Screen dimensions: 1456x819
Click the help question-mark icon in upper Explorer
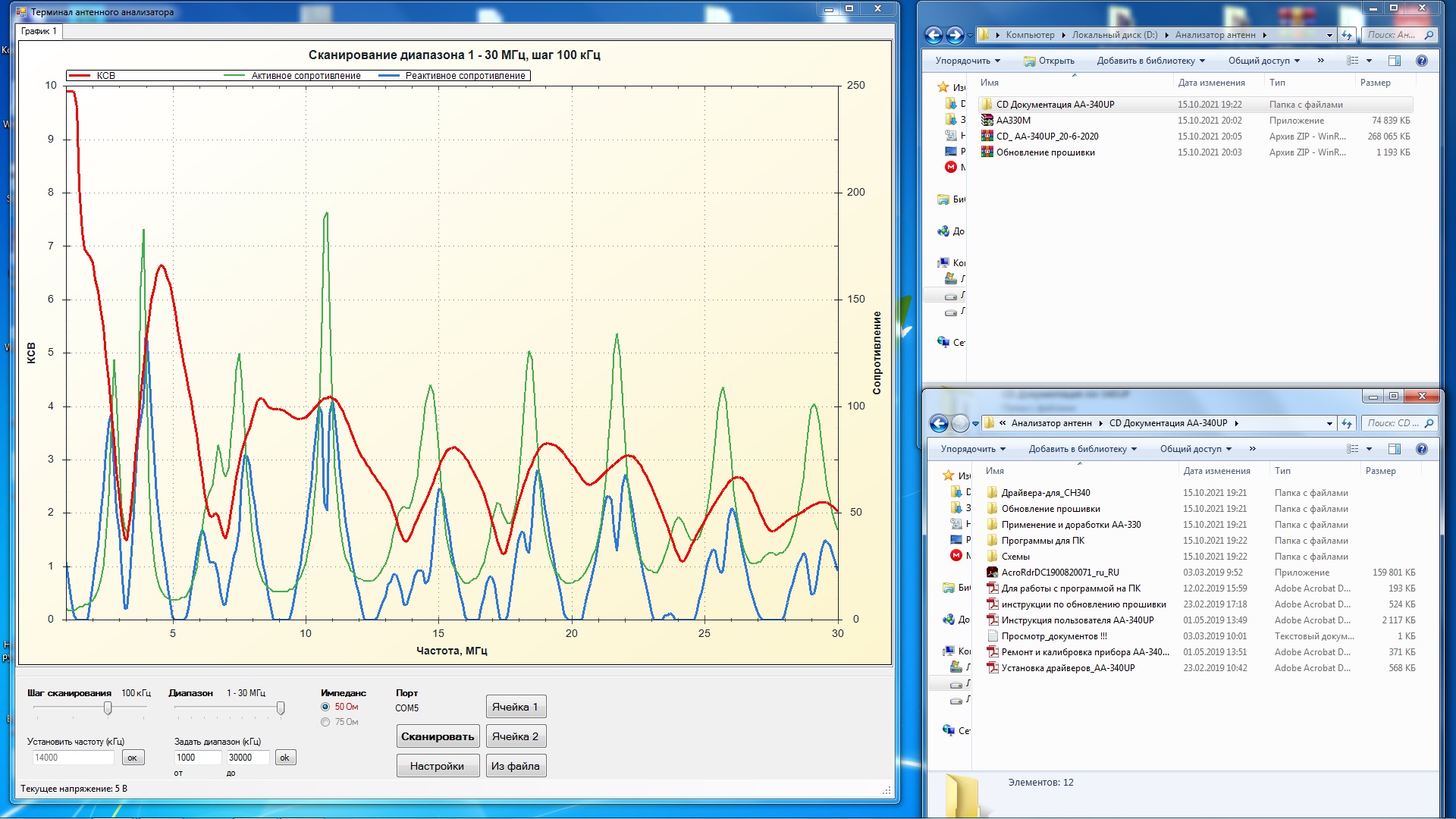[x=1422, y=61]
